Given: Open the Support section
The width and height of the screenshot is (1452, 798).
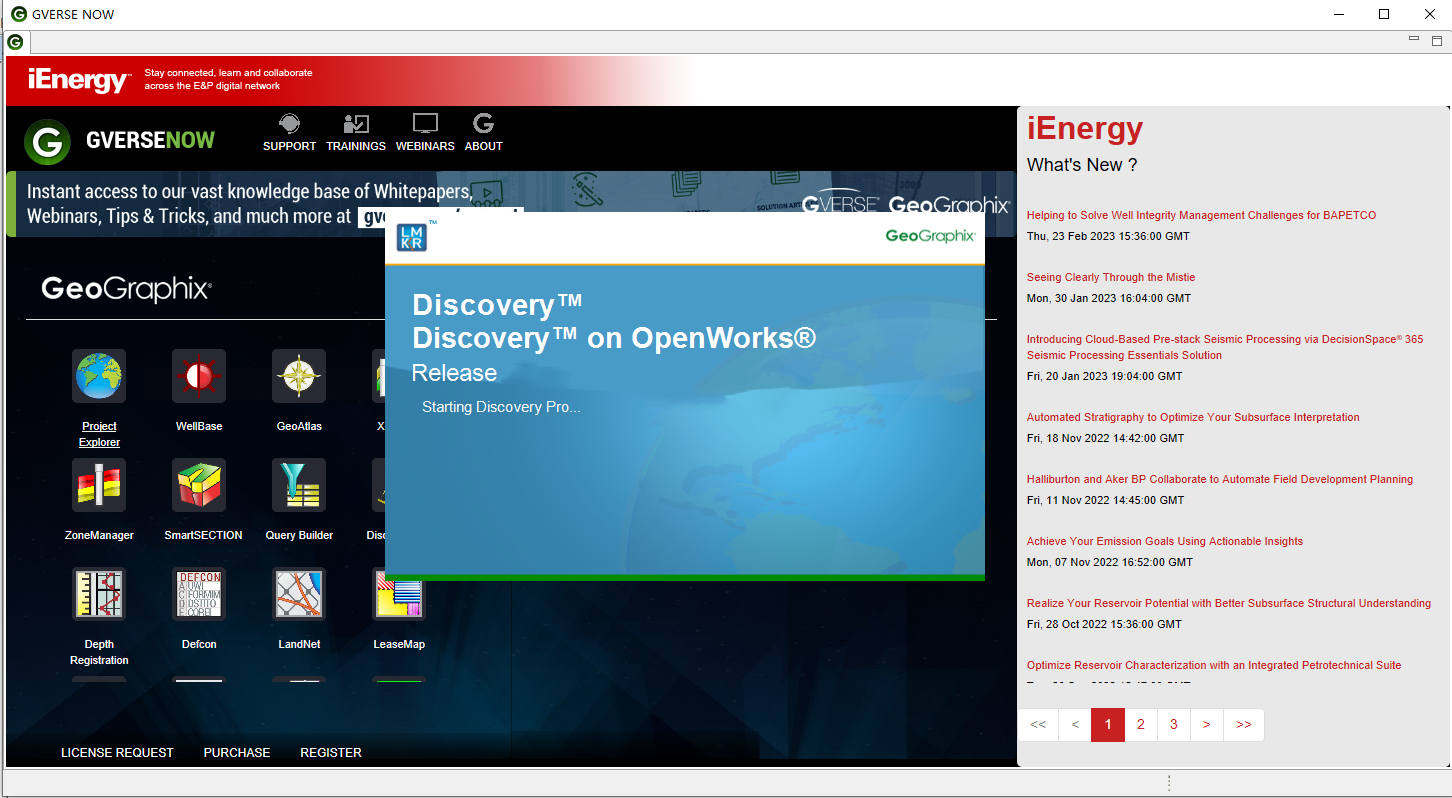Looking at the screenshot, I should click(x=289, y=132).
